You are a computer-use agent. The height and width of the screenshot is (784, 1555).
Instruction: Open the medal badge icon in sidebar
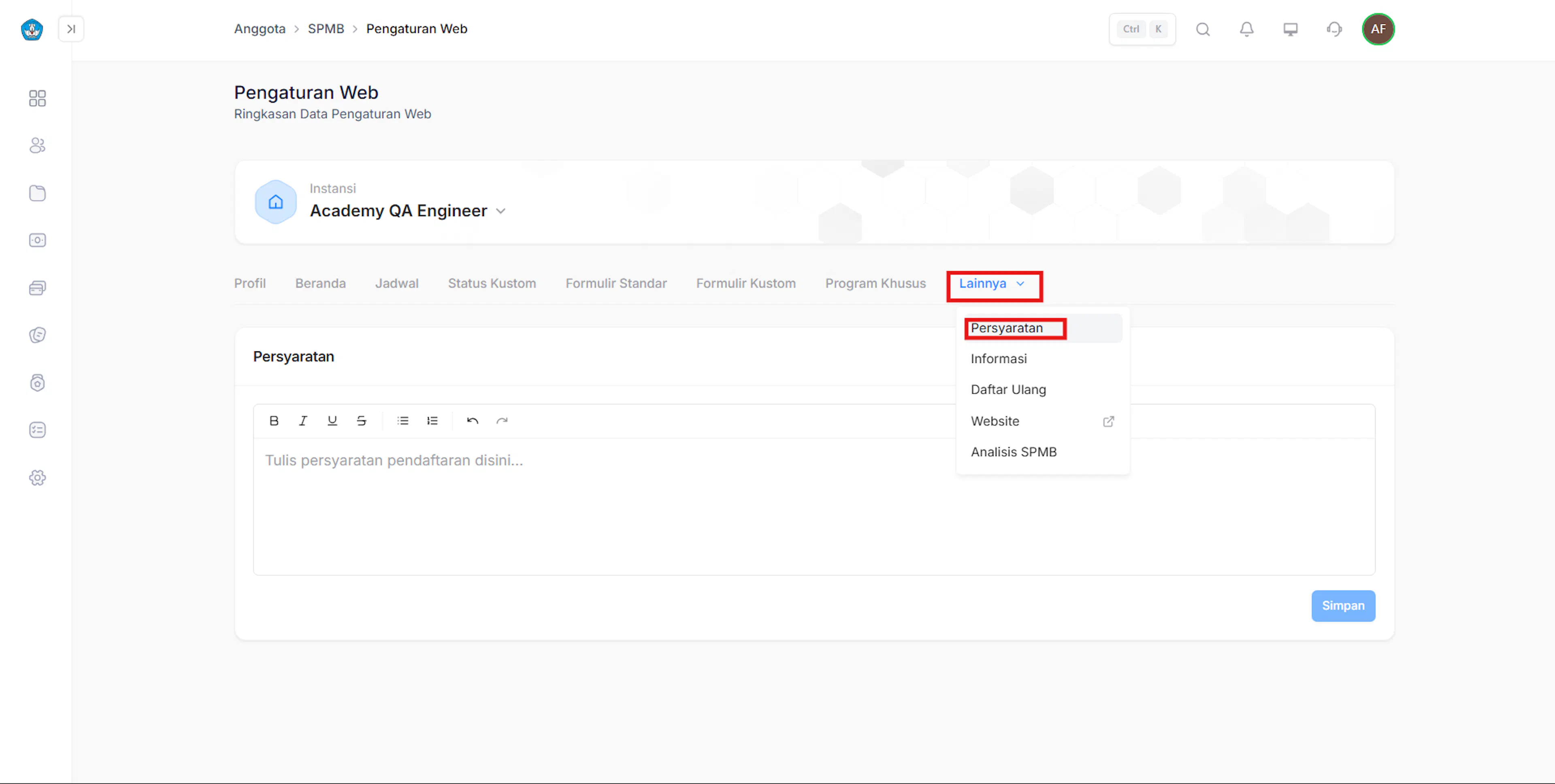pos(37,382)
